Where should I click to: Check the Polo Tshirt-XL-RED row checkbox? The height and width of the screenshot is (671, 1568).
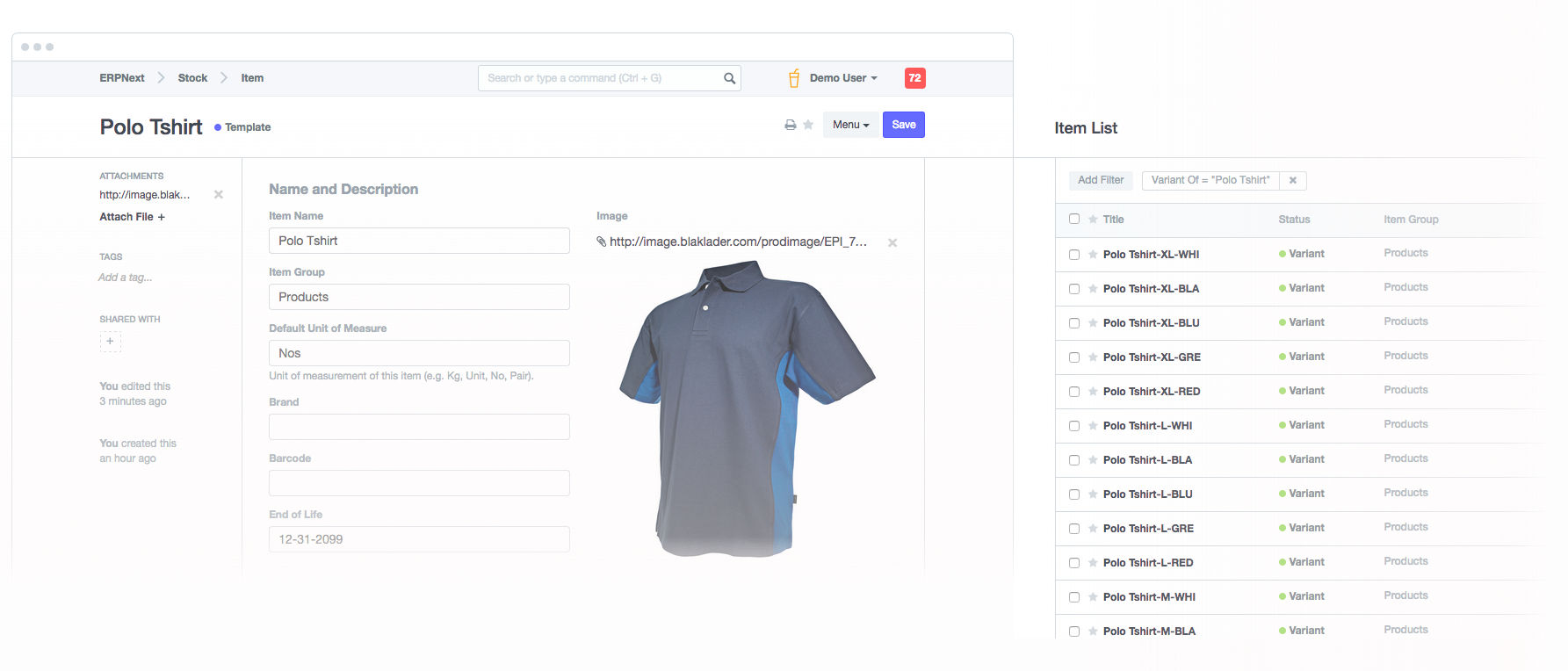click(1074, 392)
